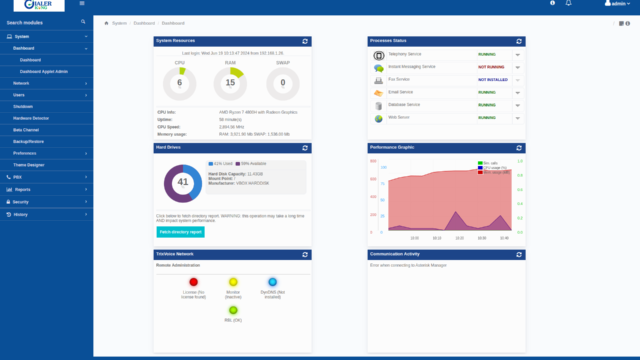640x360 pixels.
Task: Refresh the Performance Graphic applet
Action: [519, 148]
